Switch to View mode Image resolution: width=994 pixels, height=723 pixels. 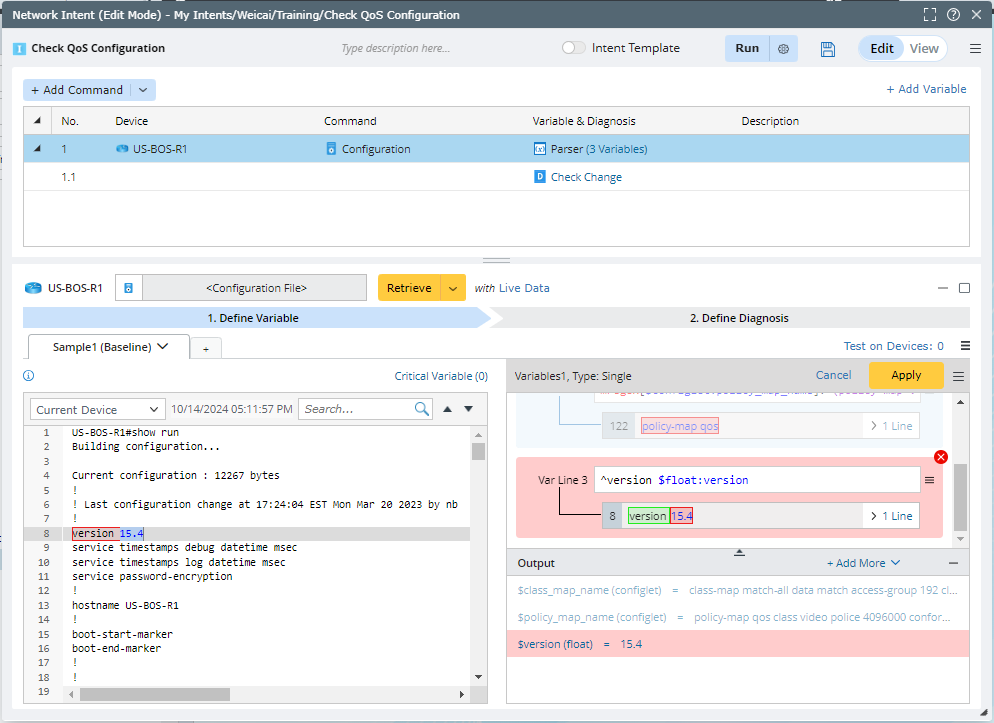click(924, 48)
